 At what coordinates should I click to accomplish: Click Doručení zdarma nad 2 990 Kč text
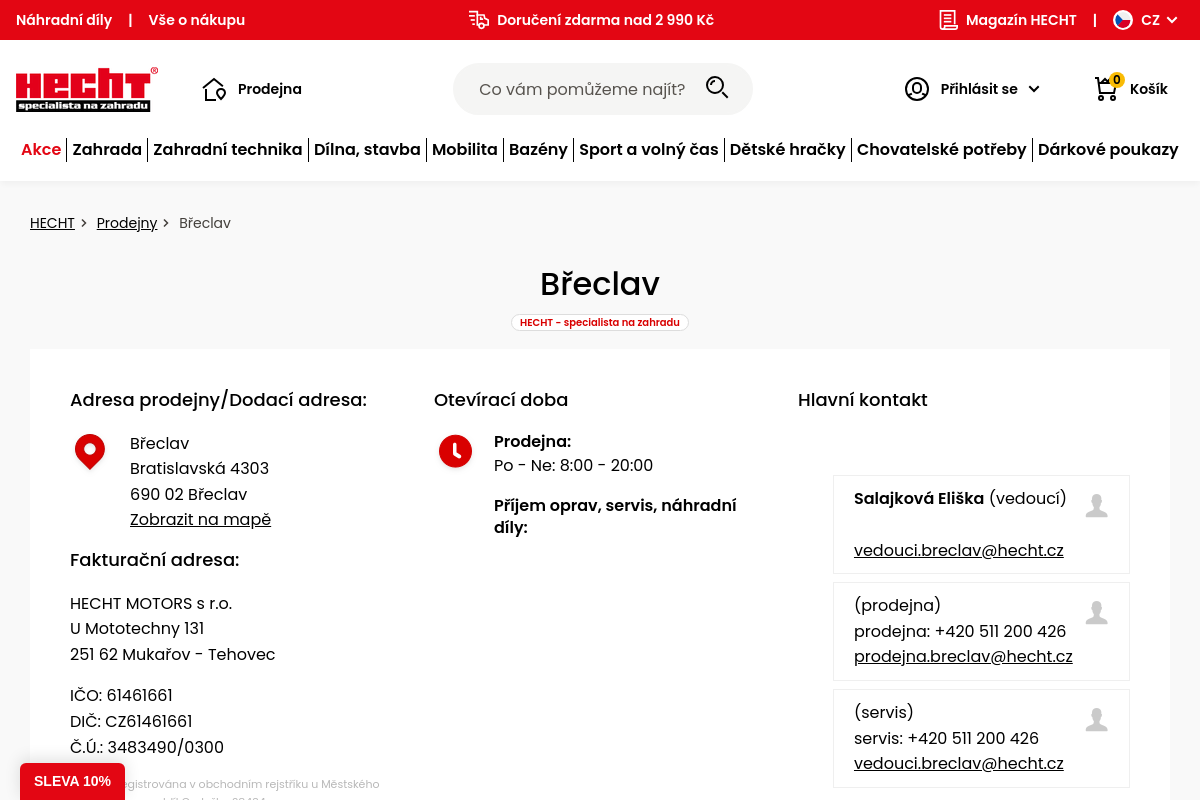[x=605, y=20]
